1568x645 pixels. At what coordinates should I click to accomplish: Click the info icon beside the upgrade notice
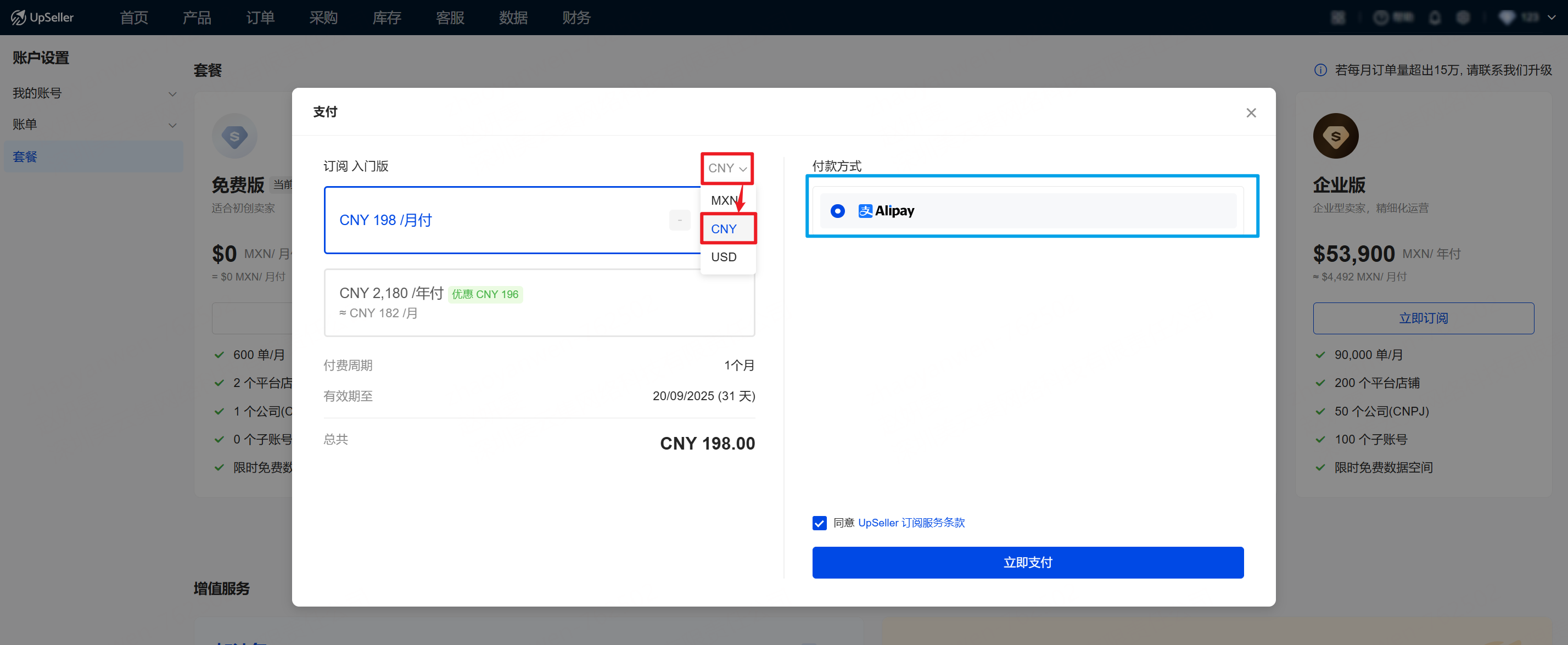point(1320,70)
